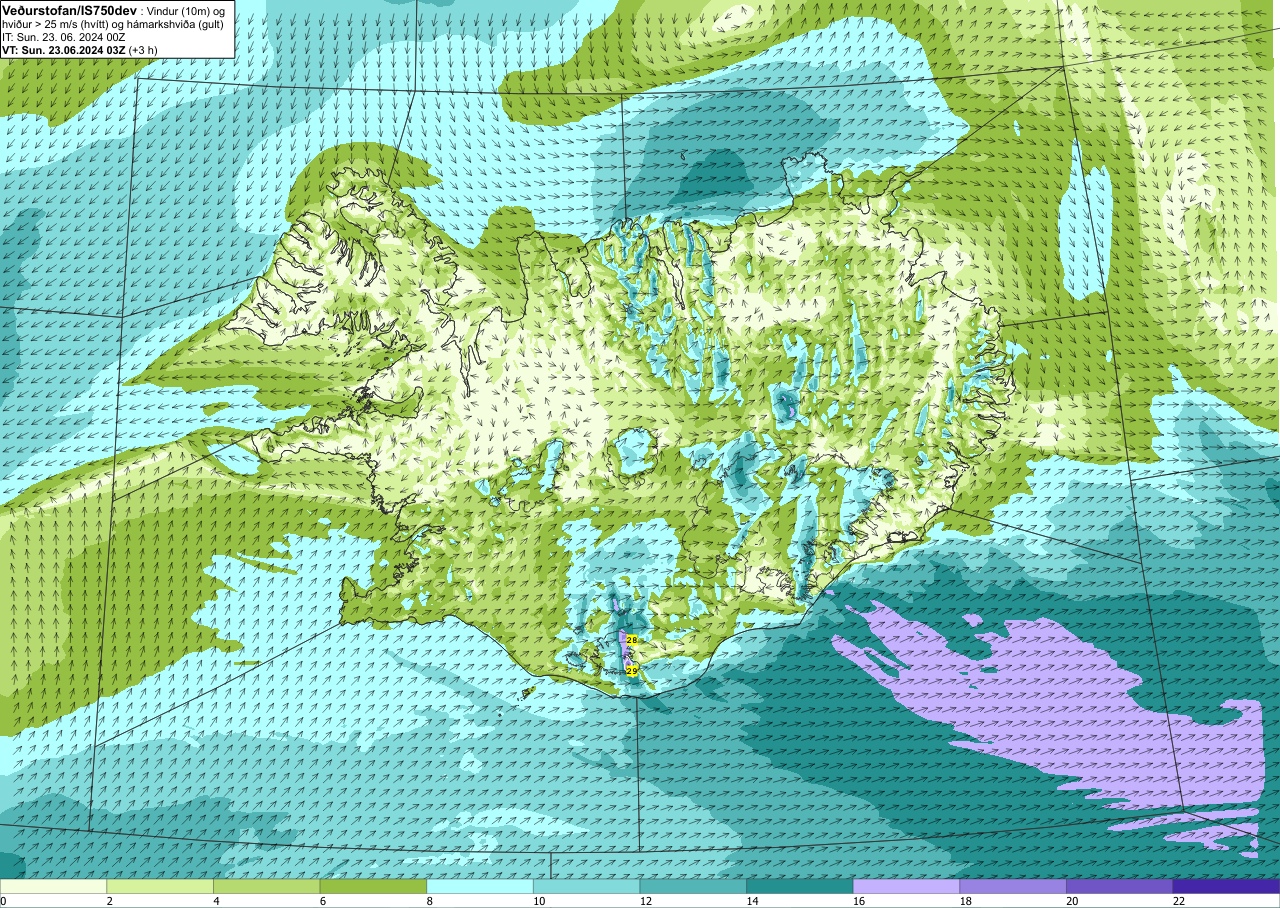Click the pale yellow 0–2 m/s legend swatch
This screenshot has height=908, width=1280.
(53, 886)
